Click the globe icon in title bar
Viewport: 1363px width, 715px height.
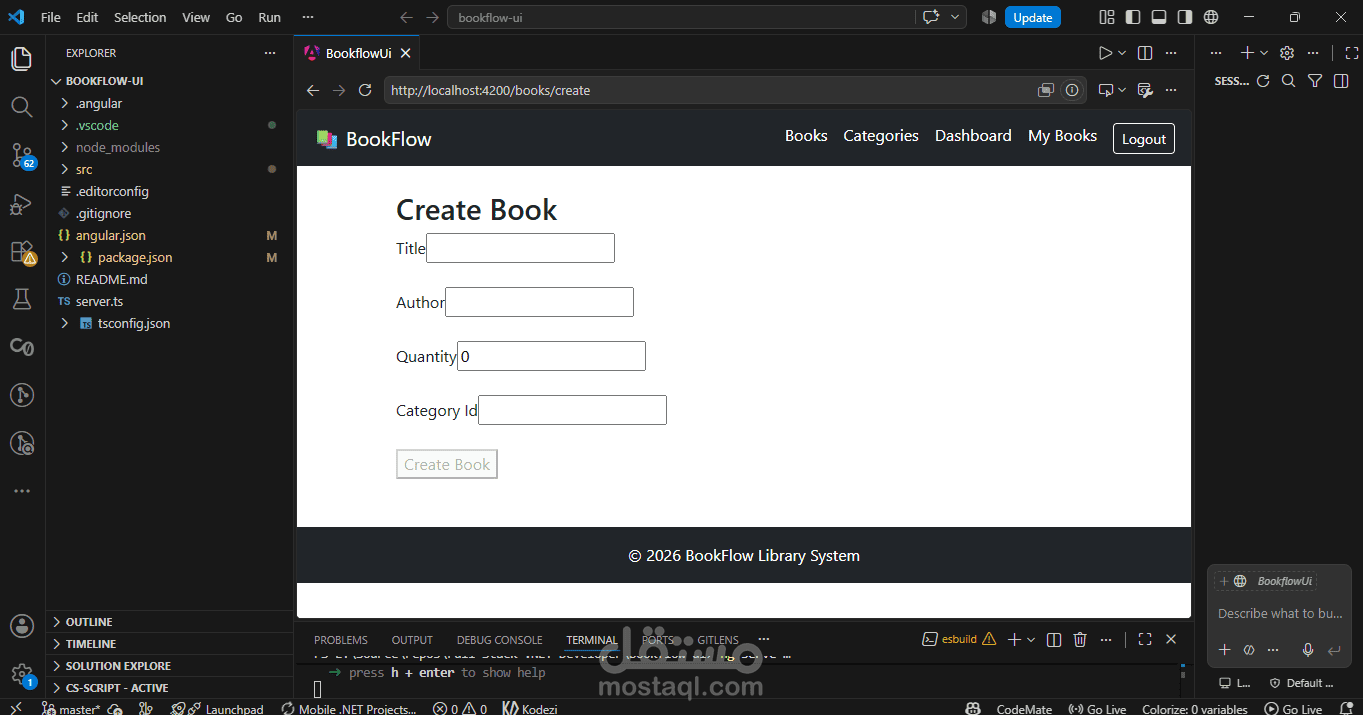click(1211, 17)
